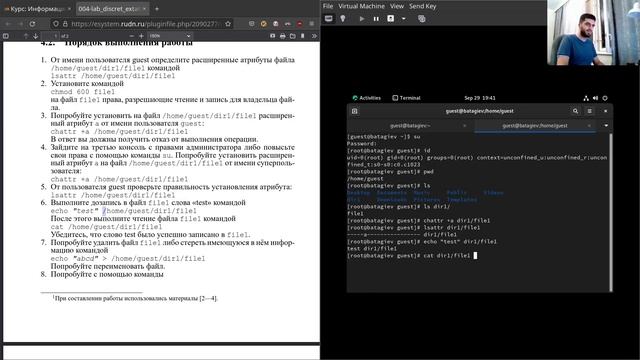The height and width of the screenshot is (360, 640).
Task: Open a file in the PDF viewer
Action: coord(293,36)
